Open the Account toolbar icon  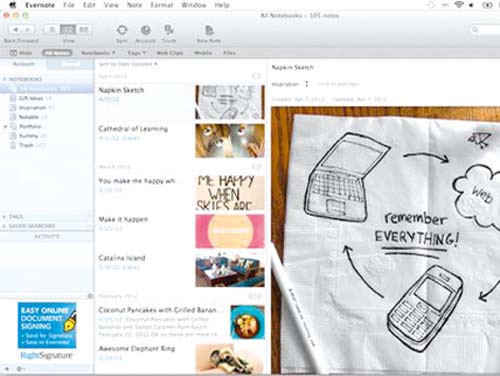(145, 30)
